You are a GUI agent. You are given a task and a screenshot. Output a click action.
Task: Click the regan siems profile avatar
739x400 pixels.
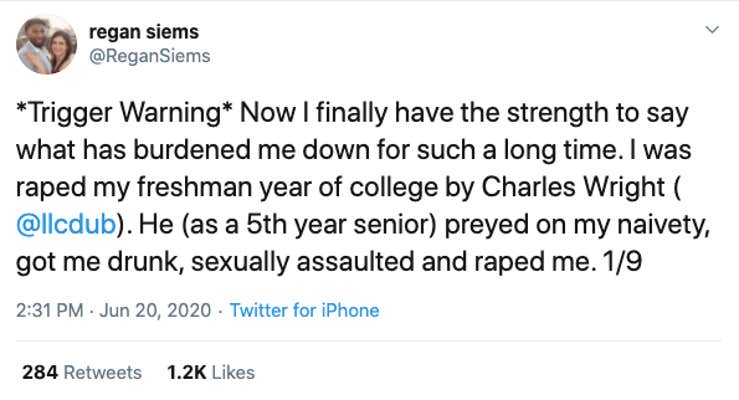tap(46, 44)
